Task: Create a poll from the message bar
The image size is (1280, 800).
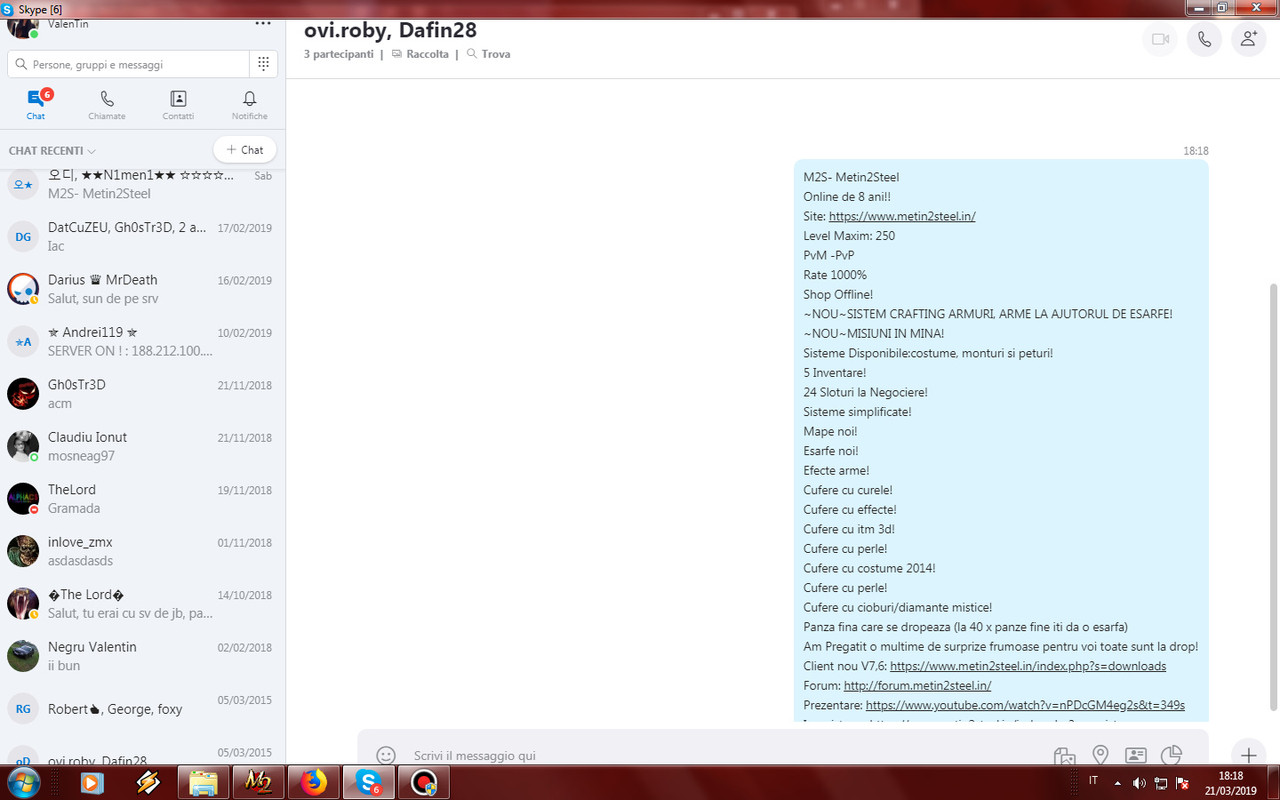Action: [1171, 755]
